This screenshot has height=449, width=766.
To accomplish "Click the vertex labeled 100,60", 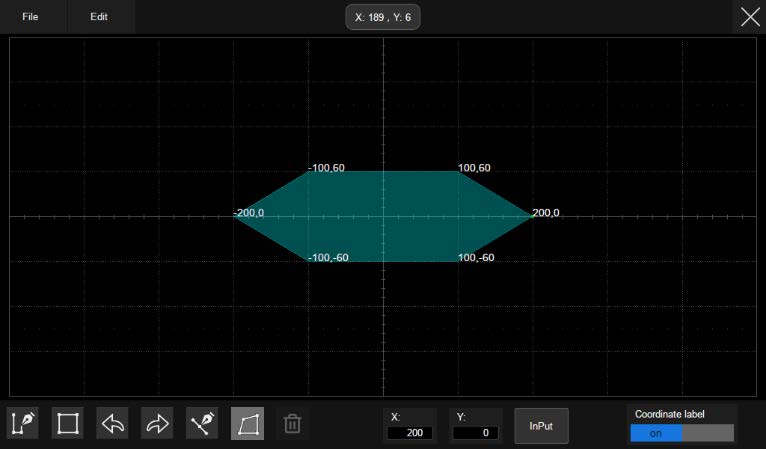I will [458, 171].
